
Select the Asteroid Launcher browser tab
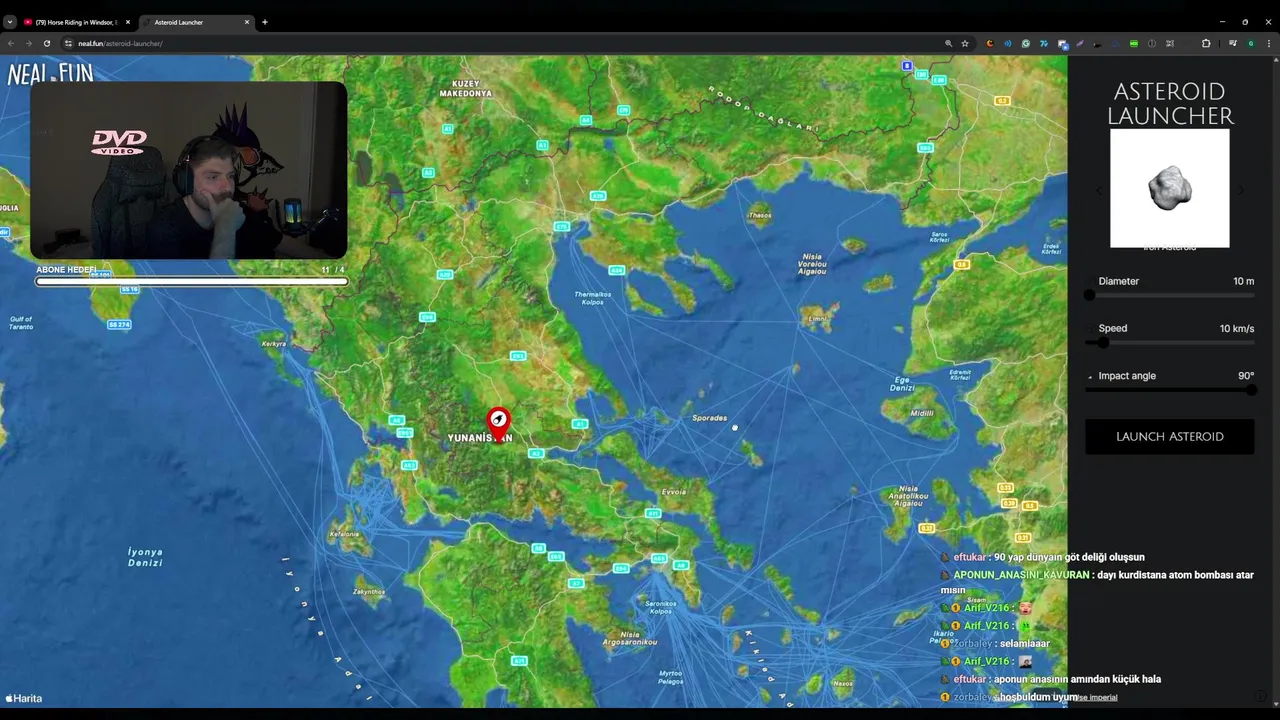coord(196,22)
